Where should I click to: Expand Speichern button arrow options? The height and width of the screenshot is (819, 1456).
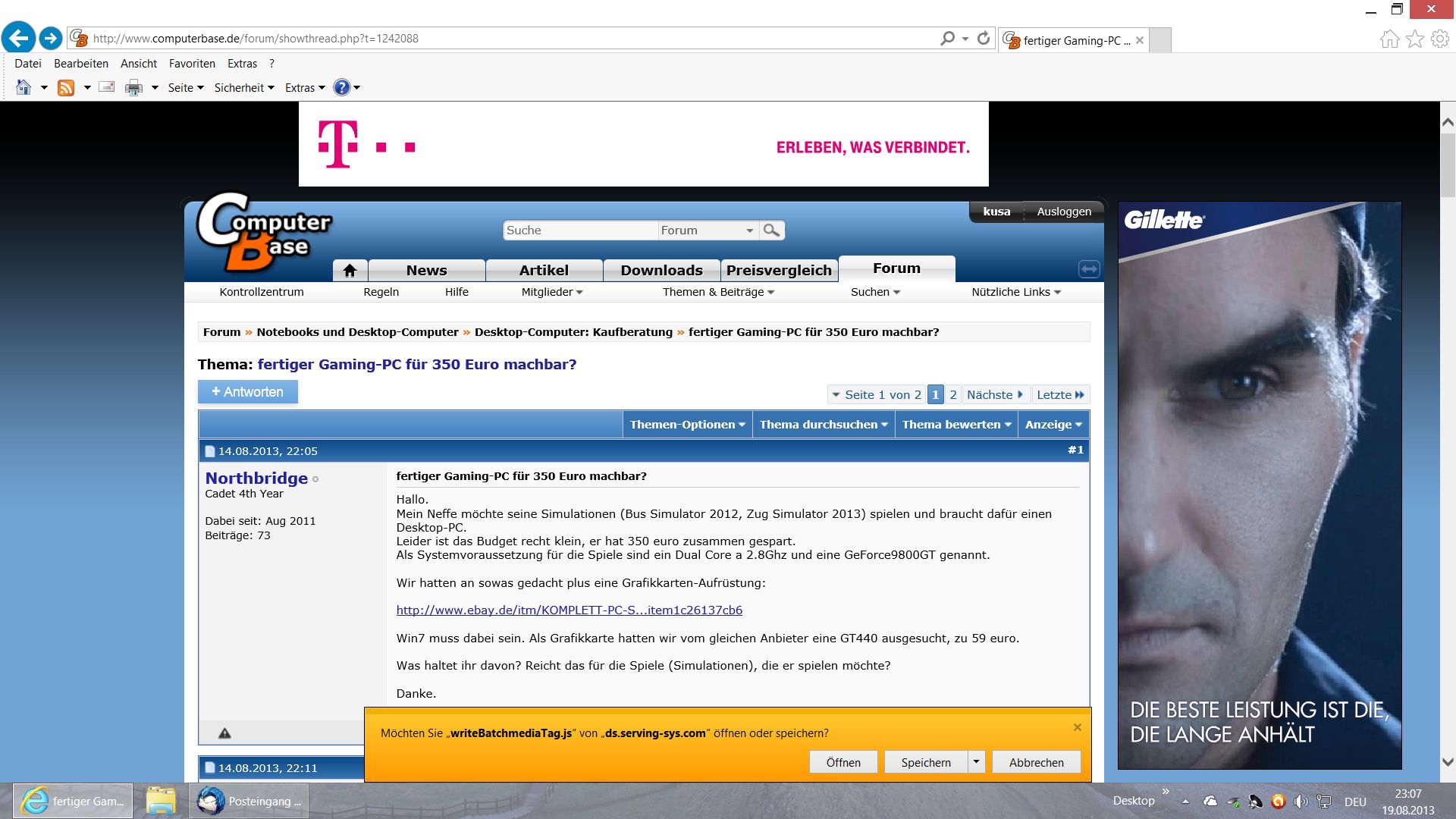point(977,762)
